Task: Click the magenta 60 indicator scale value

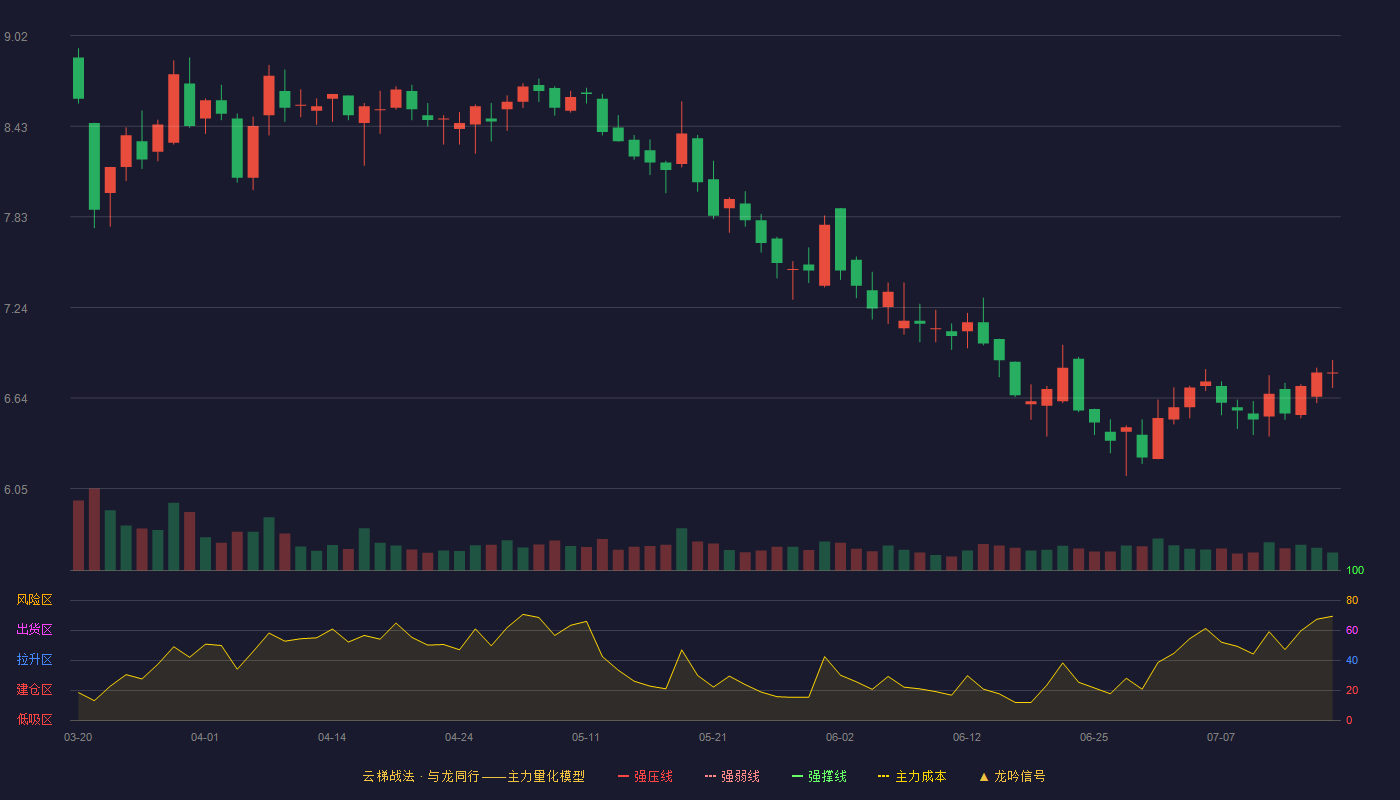Action: [1352, 630]
